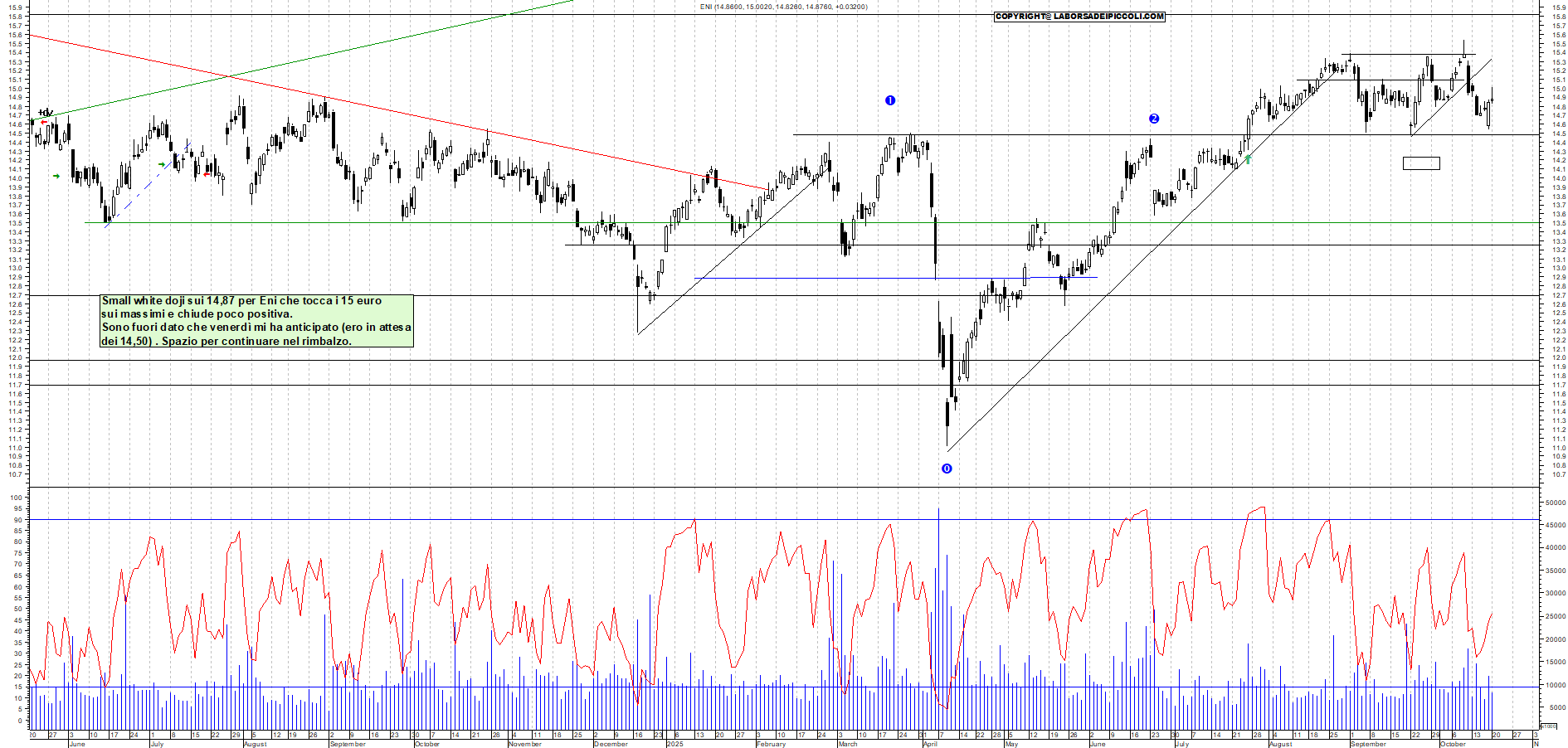Image resolution: width=1568 pixels, height=748 pixels.
Task: Select the tdv text marker
Action: 46,113
